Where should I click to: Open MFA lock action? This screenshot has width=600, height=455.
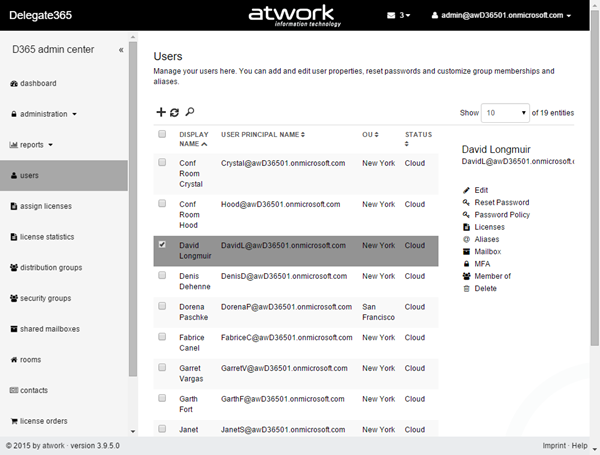tap(483, 264)
